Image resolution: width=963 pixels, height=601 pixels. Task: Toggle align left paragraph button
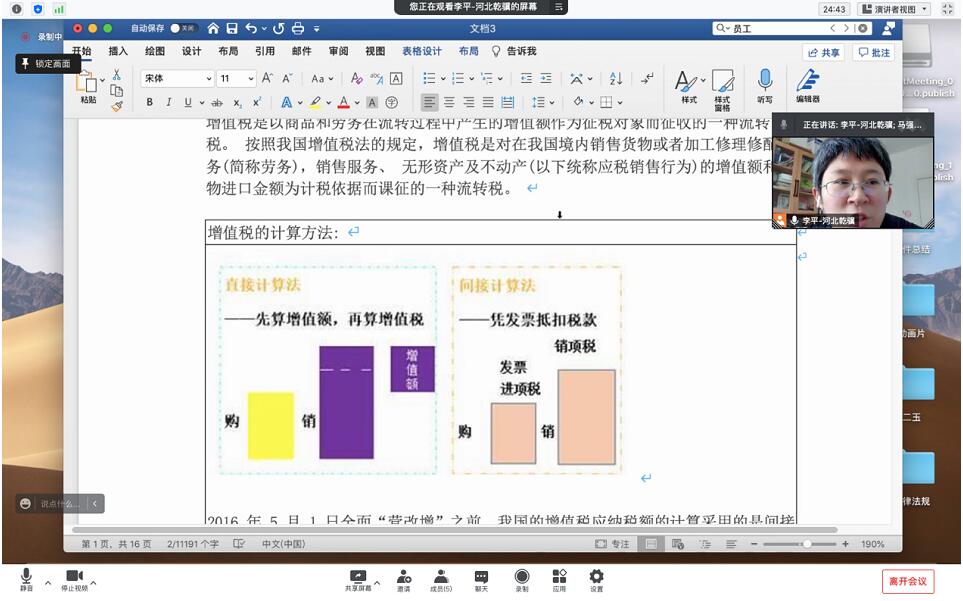coord(430,102)
